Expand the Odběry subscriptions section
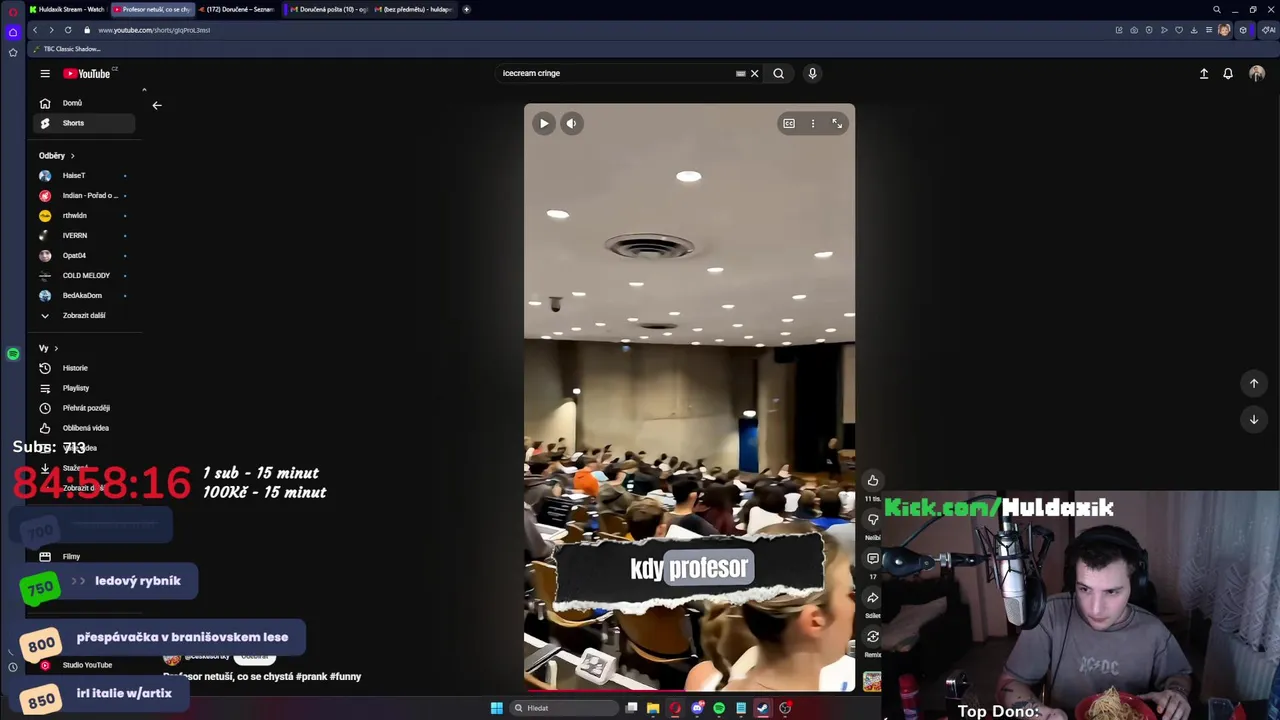The image size is (1280, 720). (x=57, y=156)
